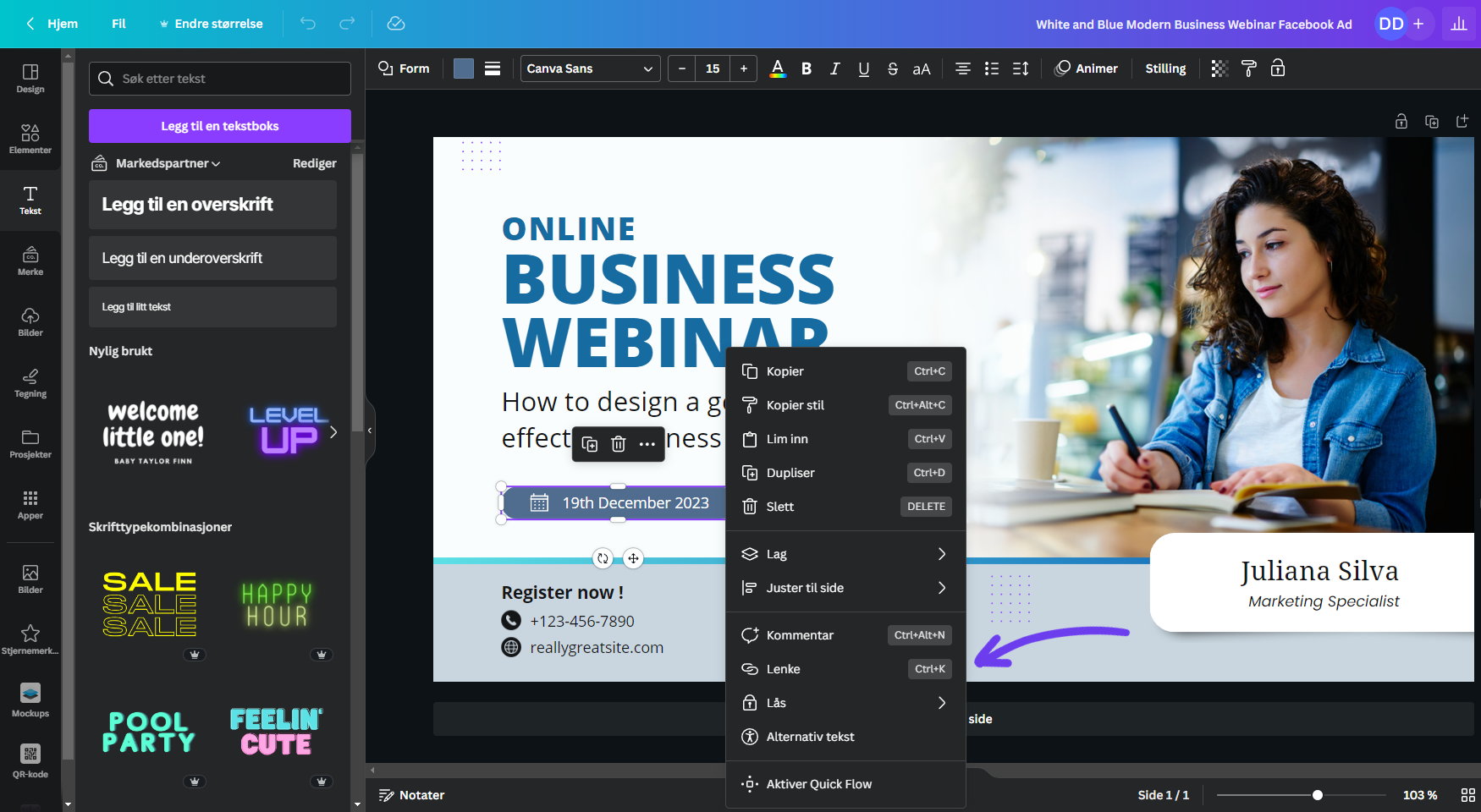Image resolution: width=1481 pixels, height=812 pixels.
Task: Click the Rediger link
Action: click(314, 163)
